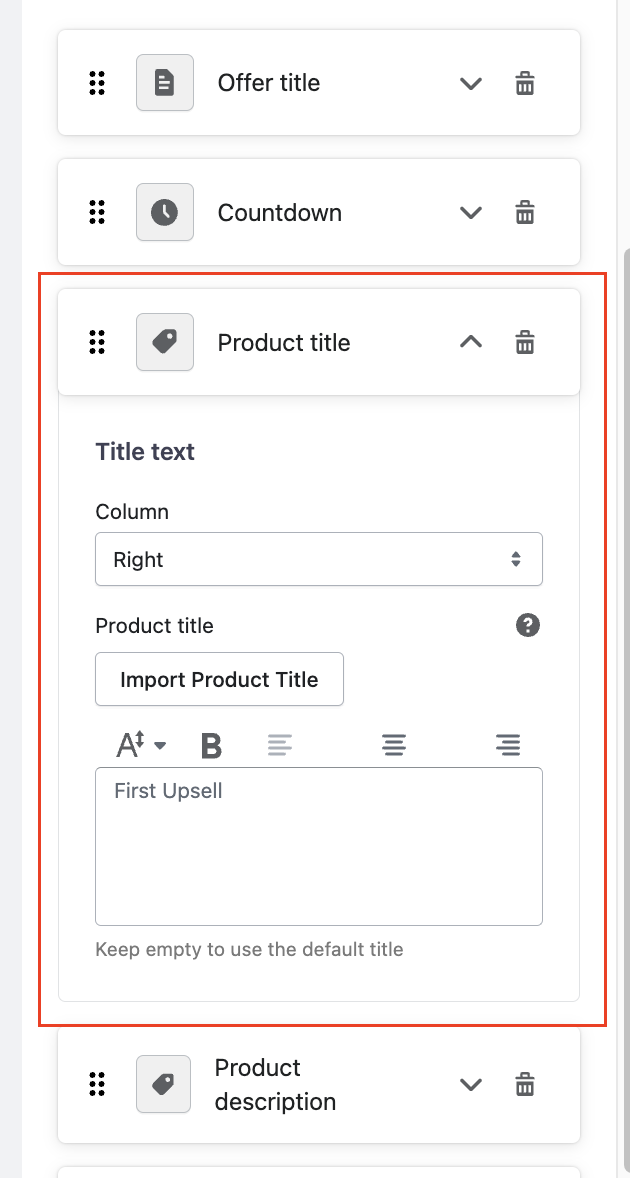Click the Countdown clock icon

click(x=165, y=212)
